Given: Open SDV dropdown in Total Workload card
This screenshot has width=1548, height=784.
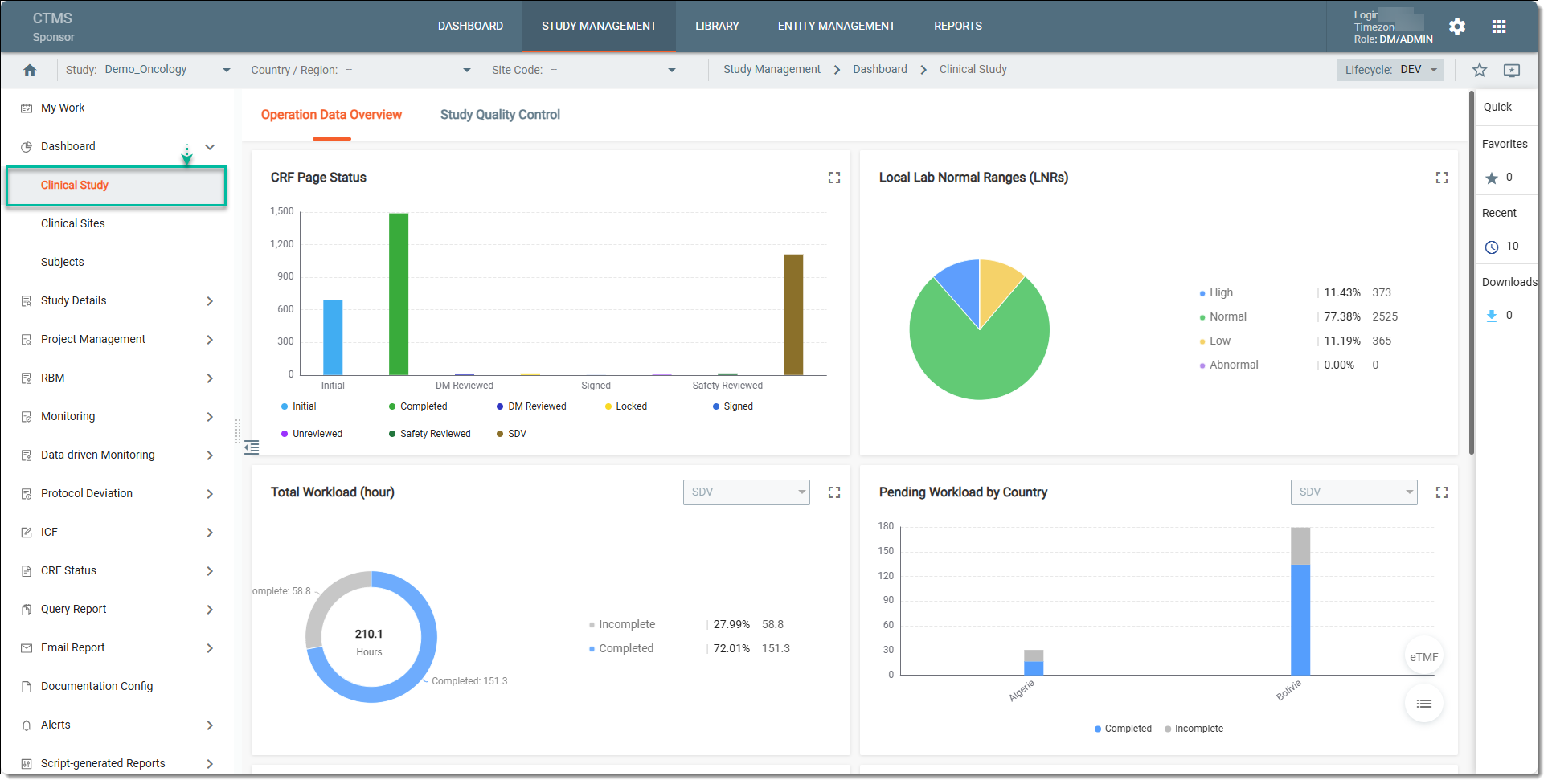Looking at the screenshot, I should pos(747,492).
